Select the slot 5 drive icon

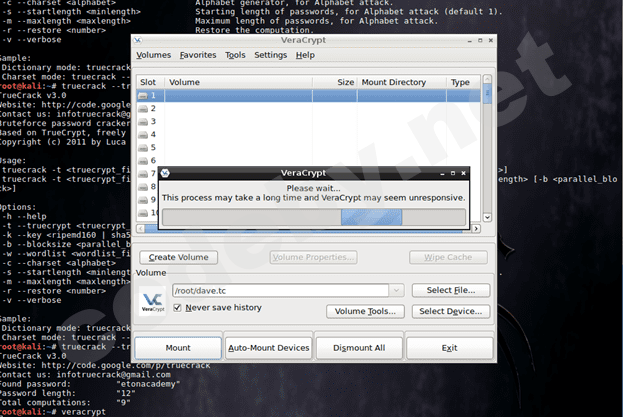(143, 148)
